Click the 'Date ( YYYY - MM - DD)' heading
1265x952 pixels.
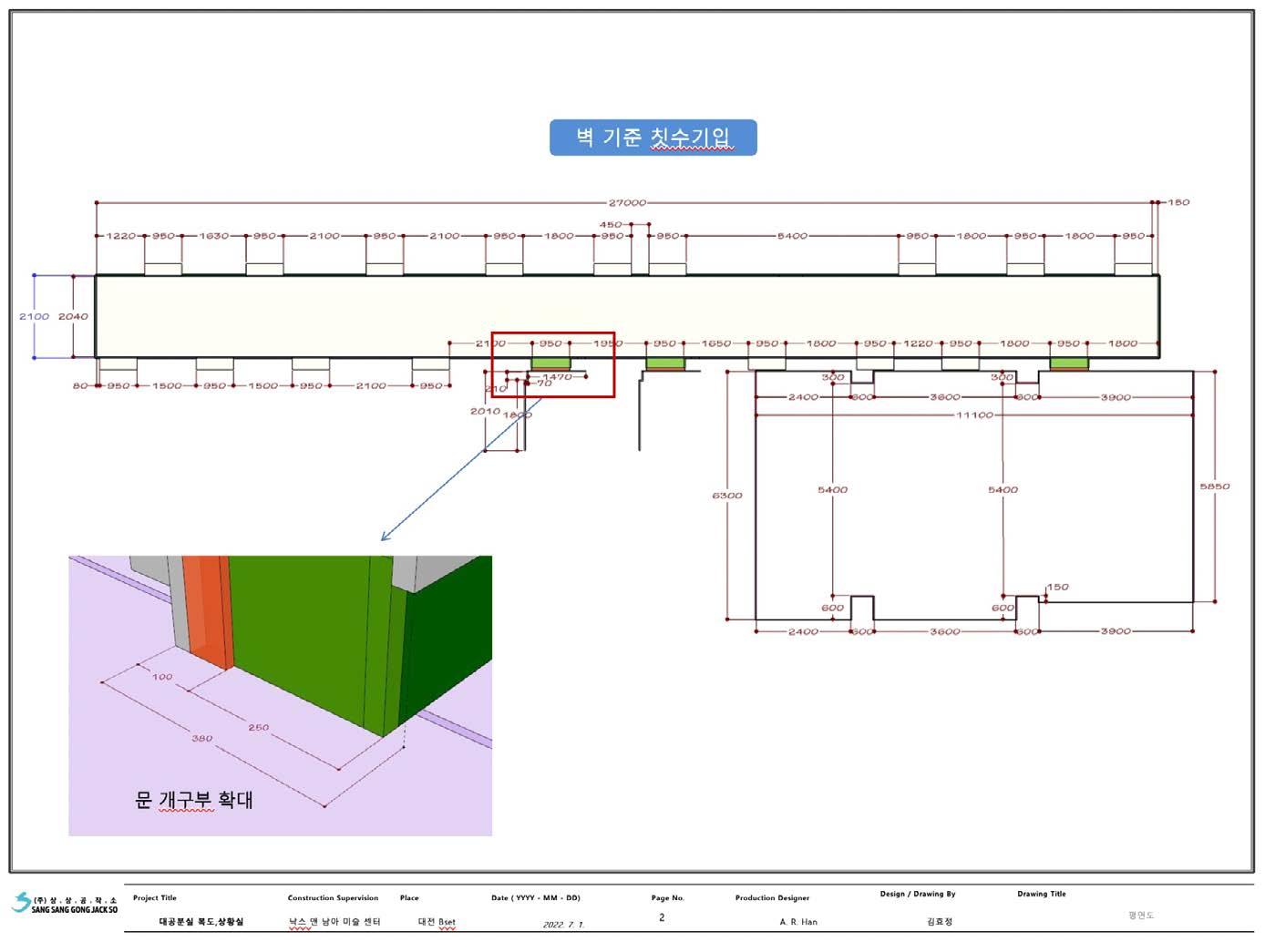coord(536,898)
